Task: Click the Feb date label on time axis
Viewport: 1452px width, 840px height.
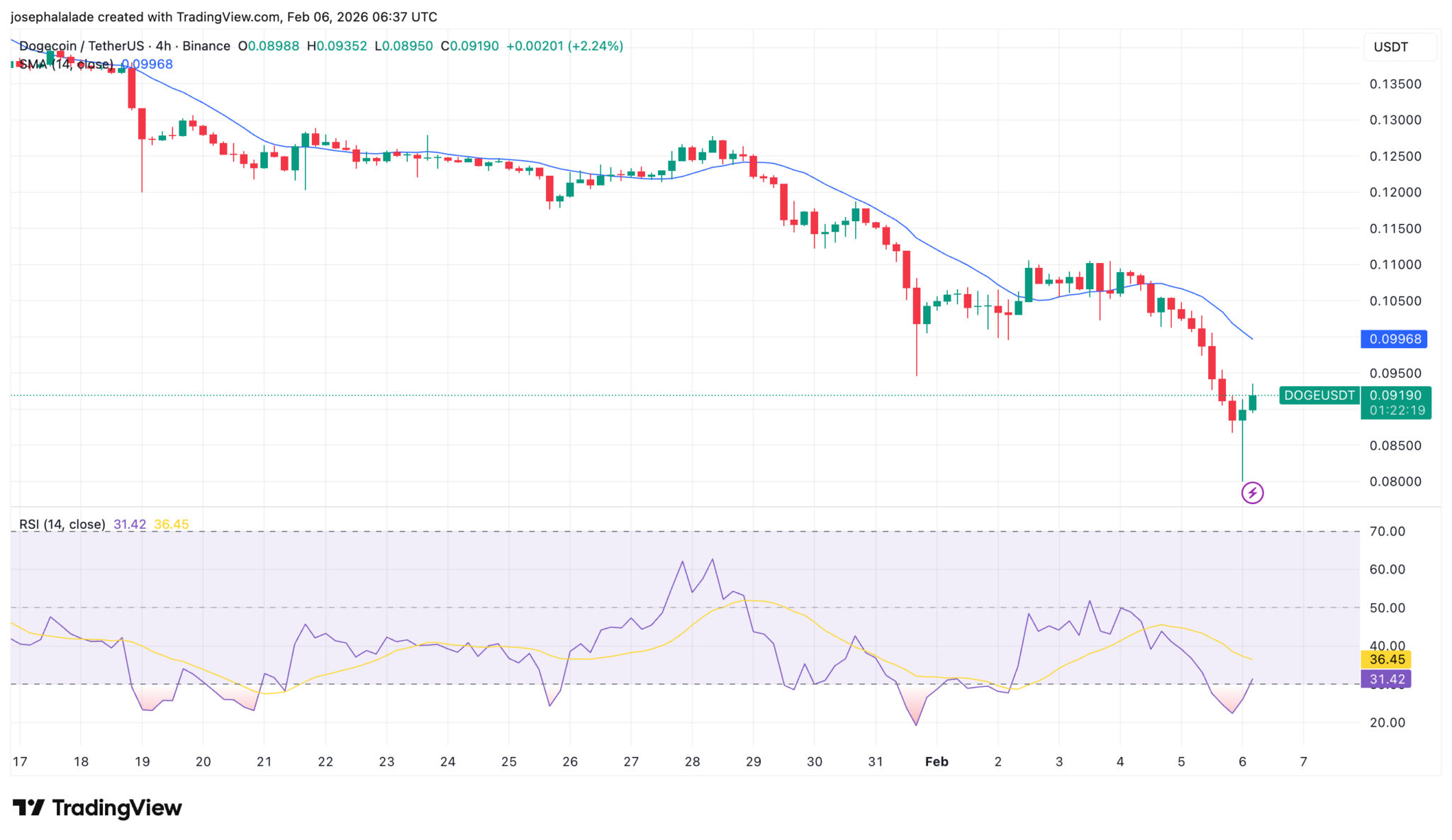Action: pos(937,762)
